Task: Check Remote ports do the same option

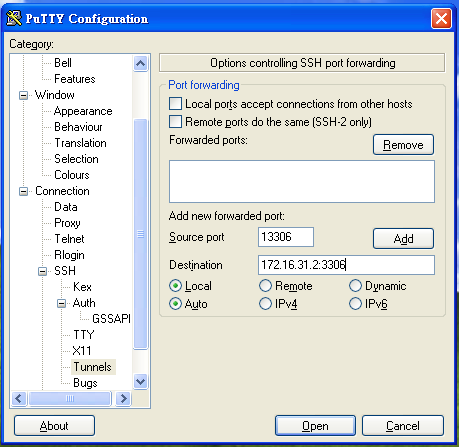Action: [175, 122]
